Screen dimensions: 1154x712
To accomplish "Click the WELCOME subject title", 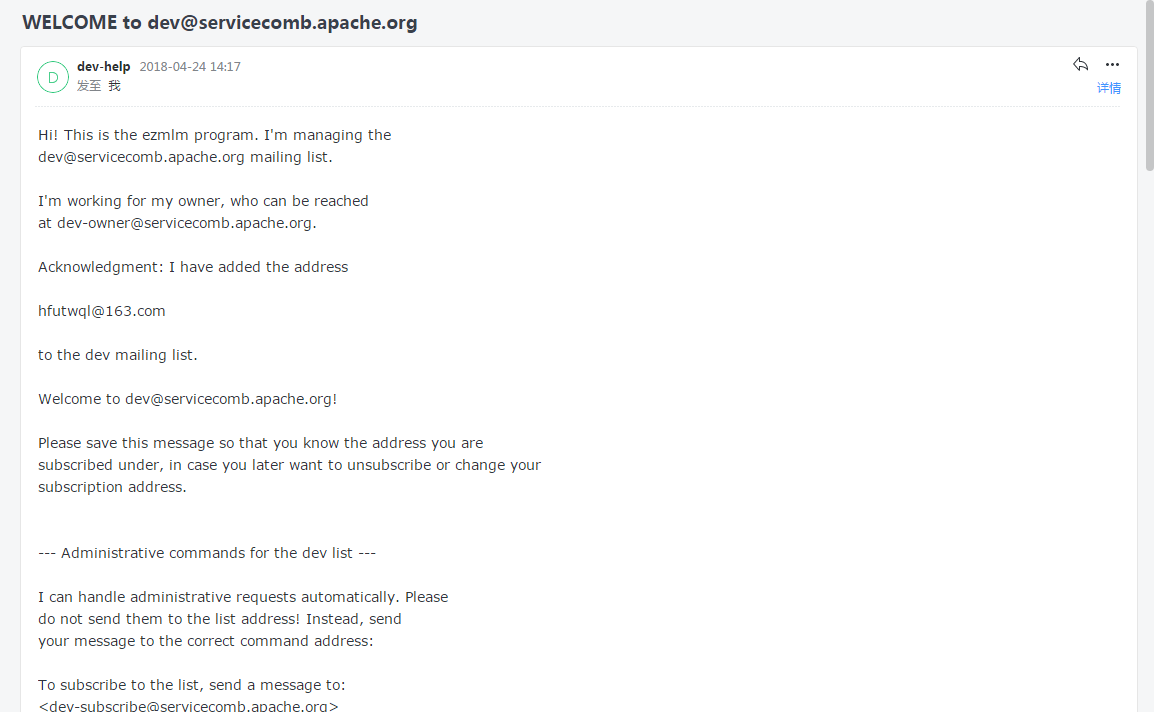I will tap(219, 23).
